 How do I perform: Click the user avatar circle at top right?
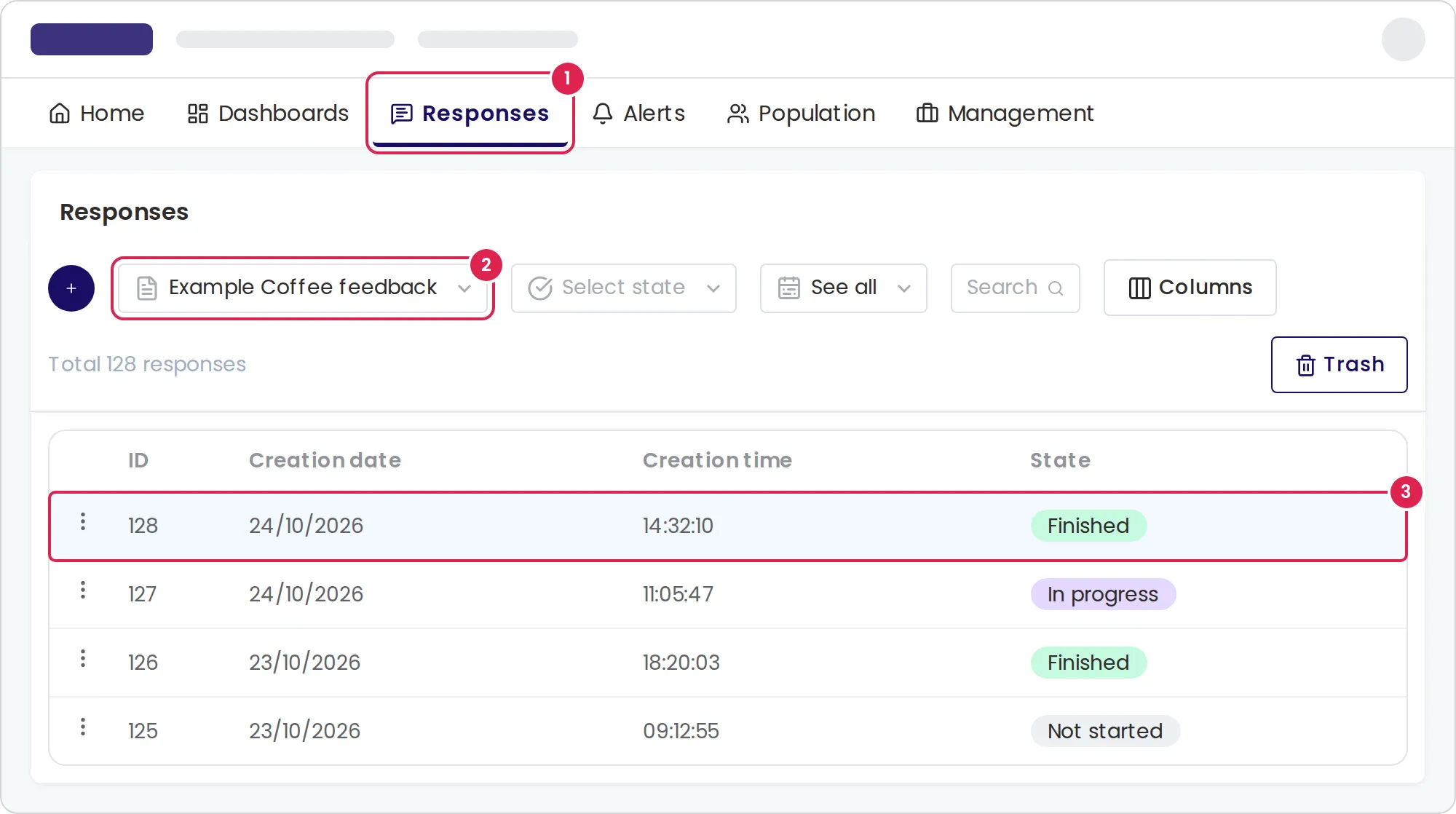point(1404,39)
